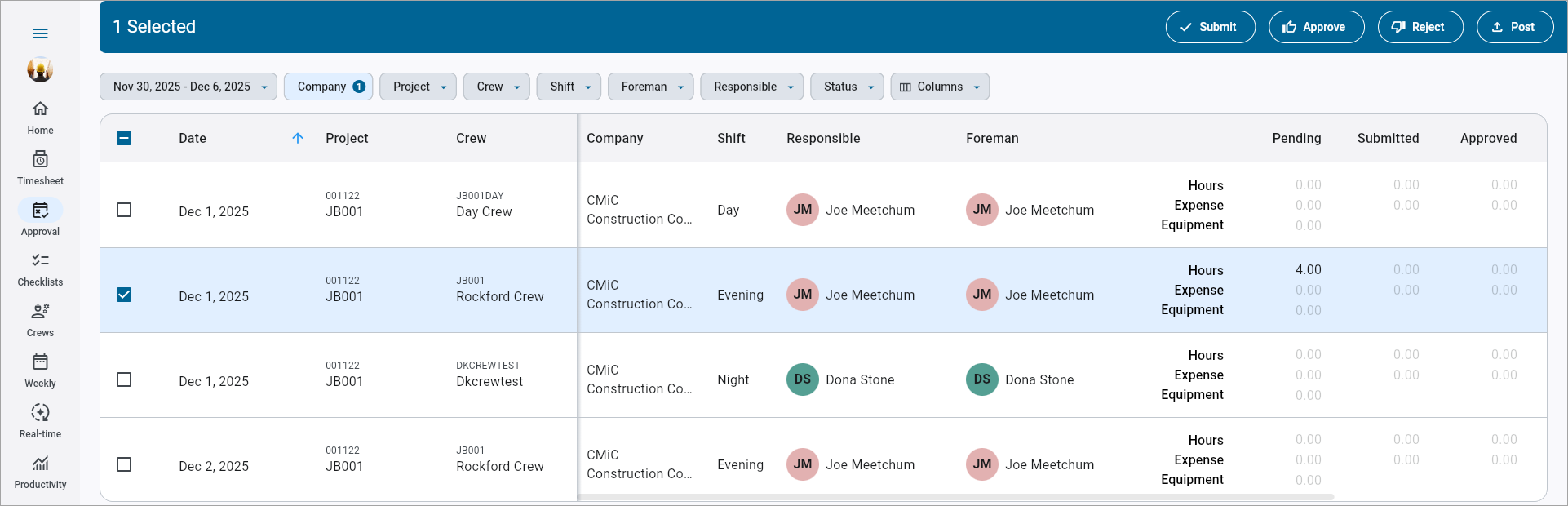Sort by the Project column header
Screen dimensions: 1568x506
click(x=347, y=138)
